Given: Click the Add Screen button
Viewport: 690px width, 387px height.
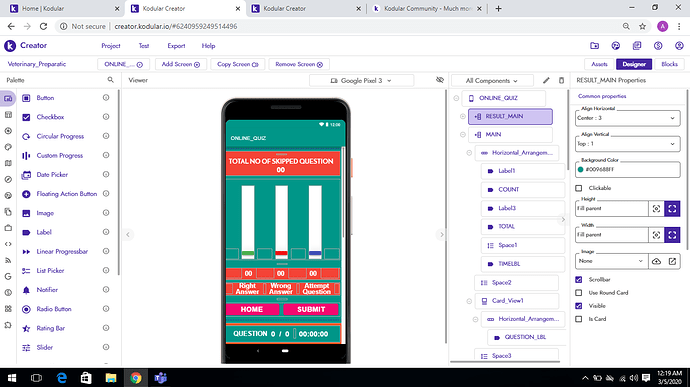Looking at the screenshot, I should [x=180, y=64].
